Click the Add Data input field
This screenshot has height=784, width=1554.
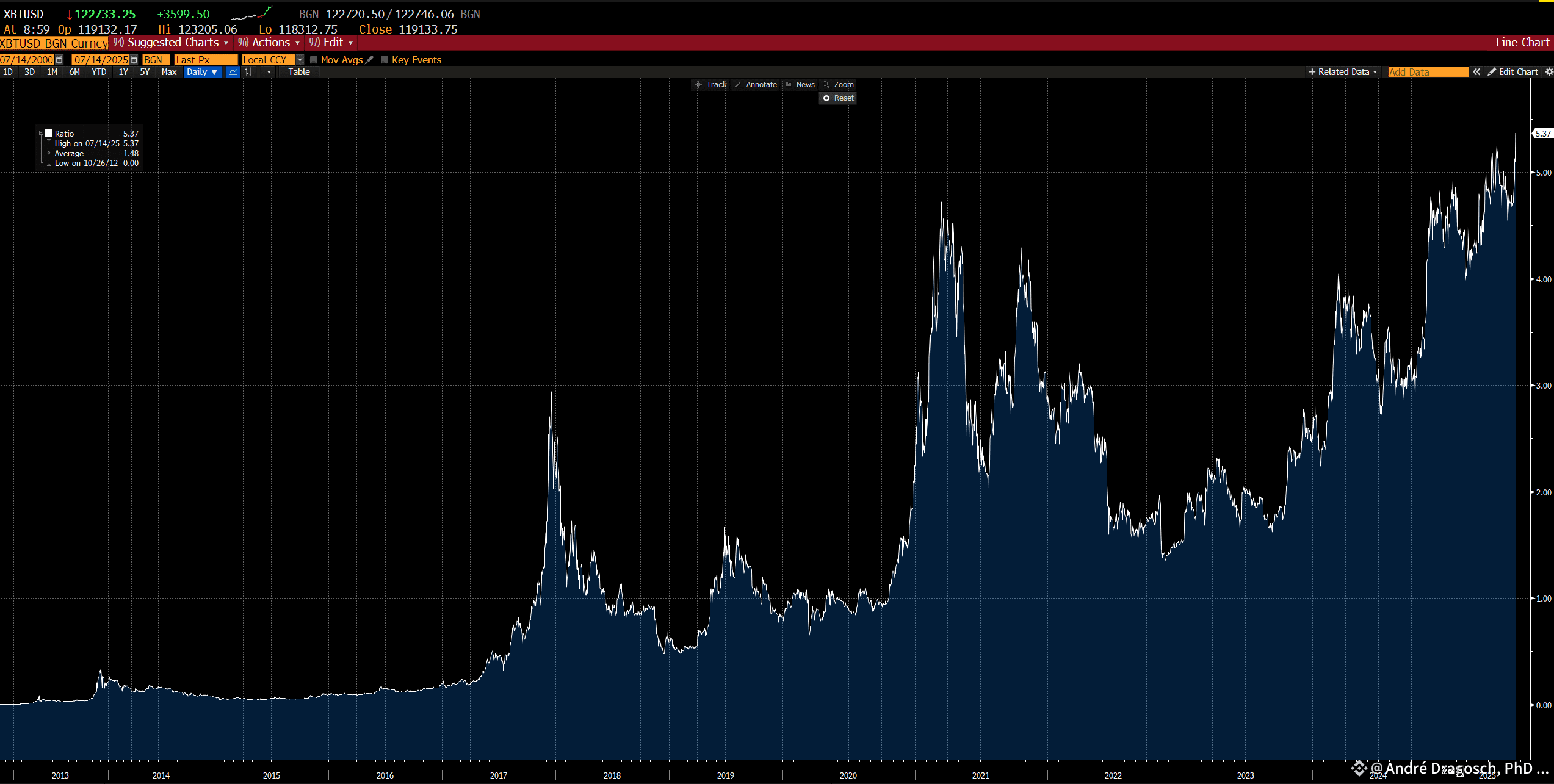click(x=1428, y=72)
